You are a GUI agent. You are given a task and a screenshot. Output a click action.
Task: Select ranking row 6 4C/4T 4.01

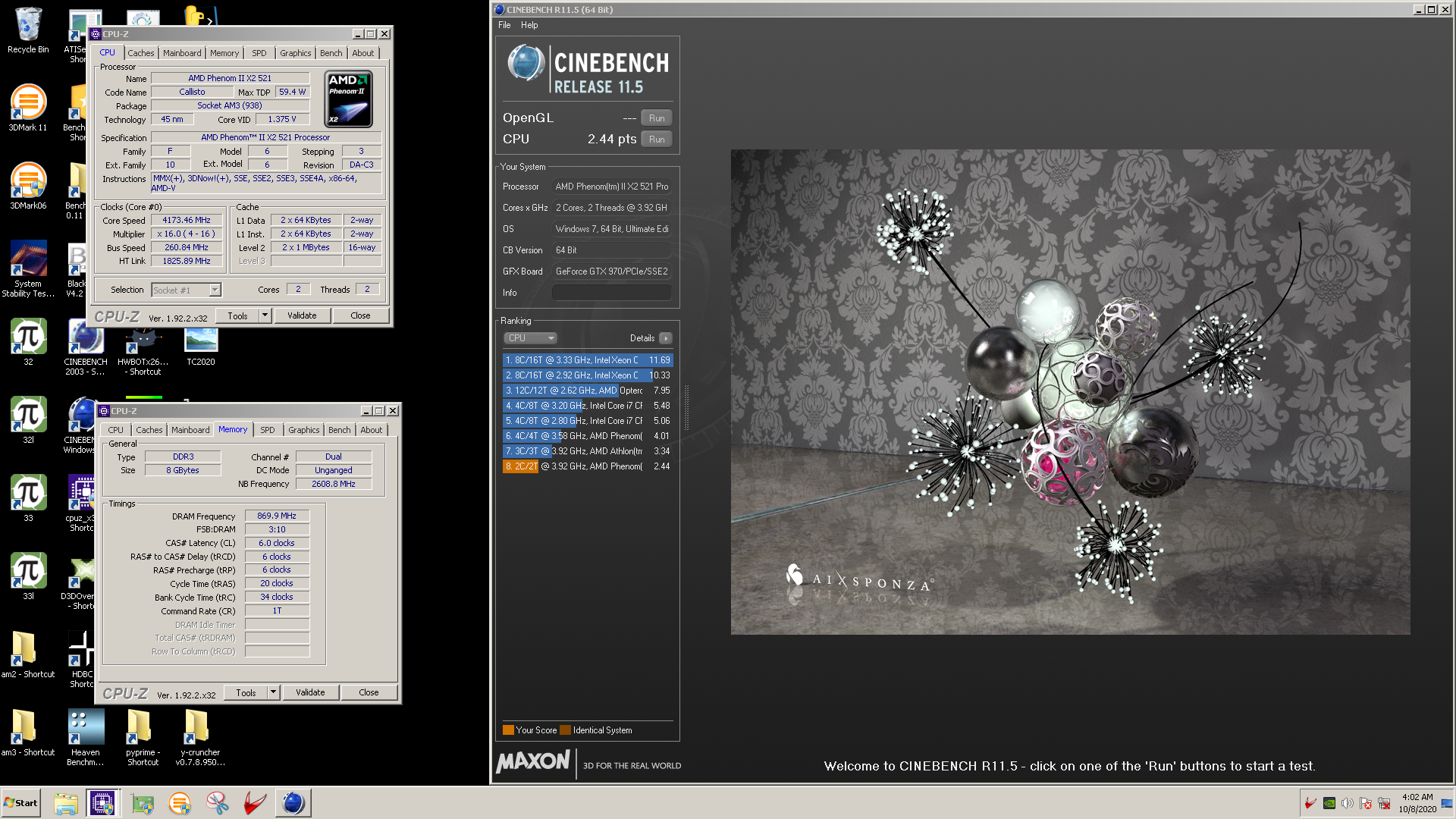tap(588, 436)
